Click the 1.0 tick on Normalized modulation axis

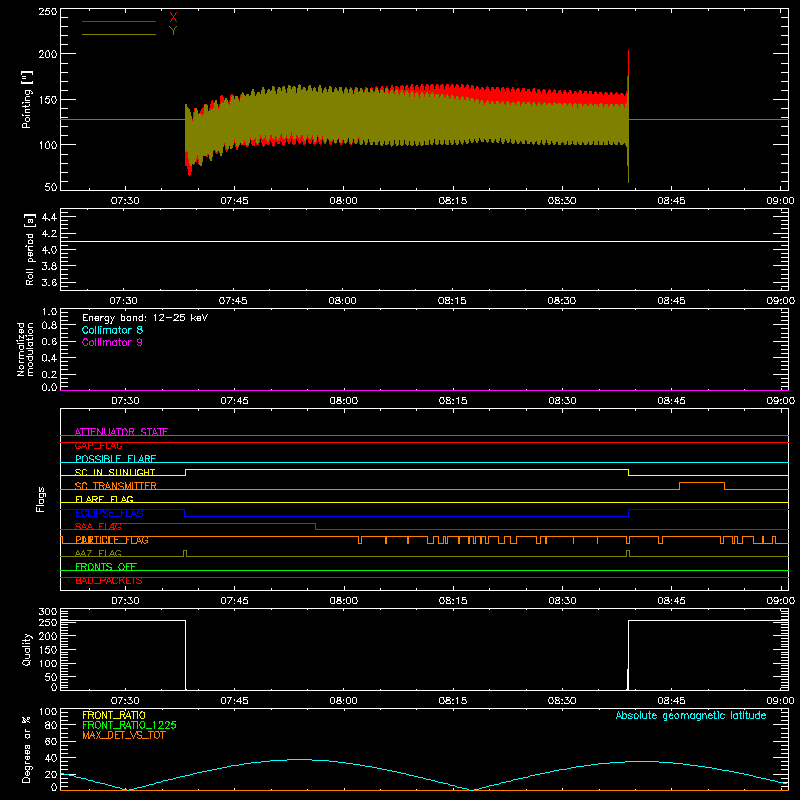click(x=49, y=312)
